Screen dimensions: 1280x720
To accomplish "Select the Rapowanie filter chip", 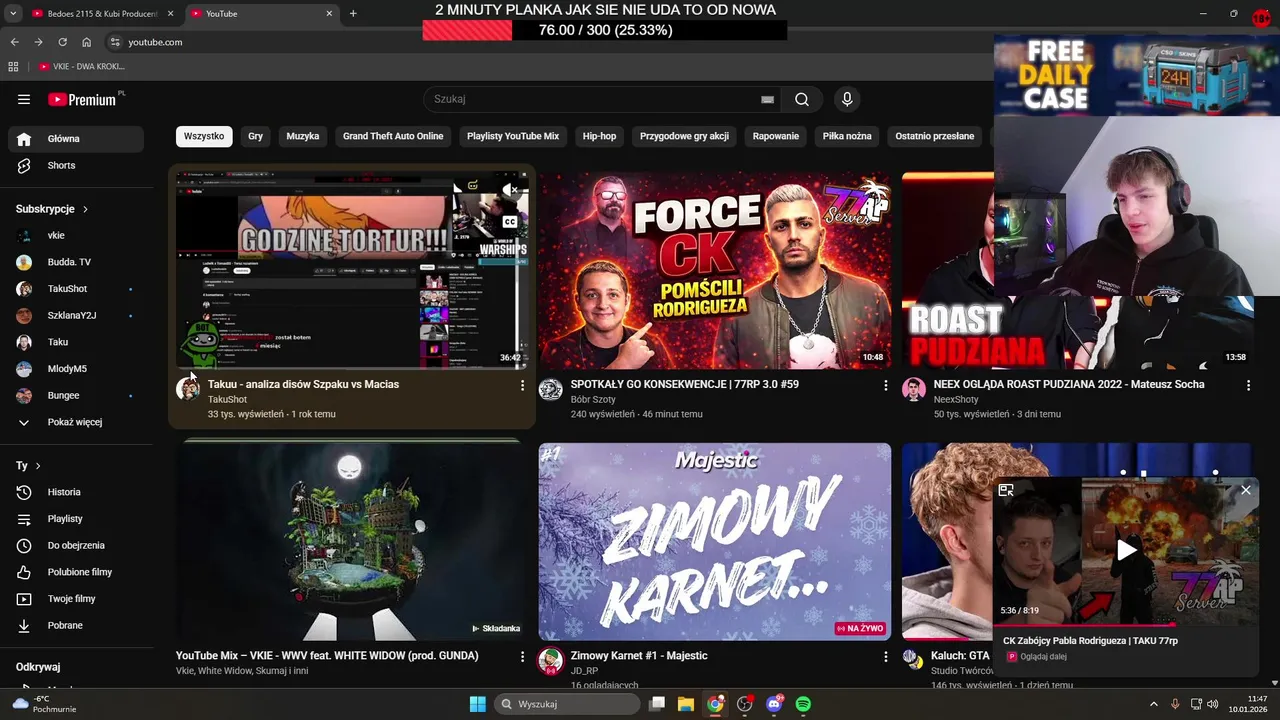I will (x=776, y=136).
